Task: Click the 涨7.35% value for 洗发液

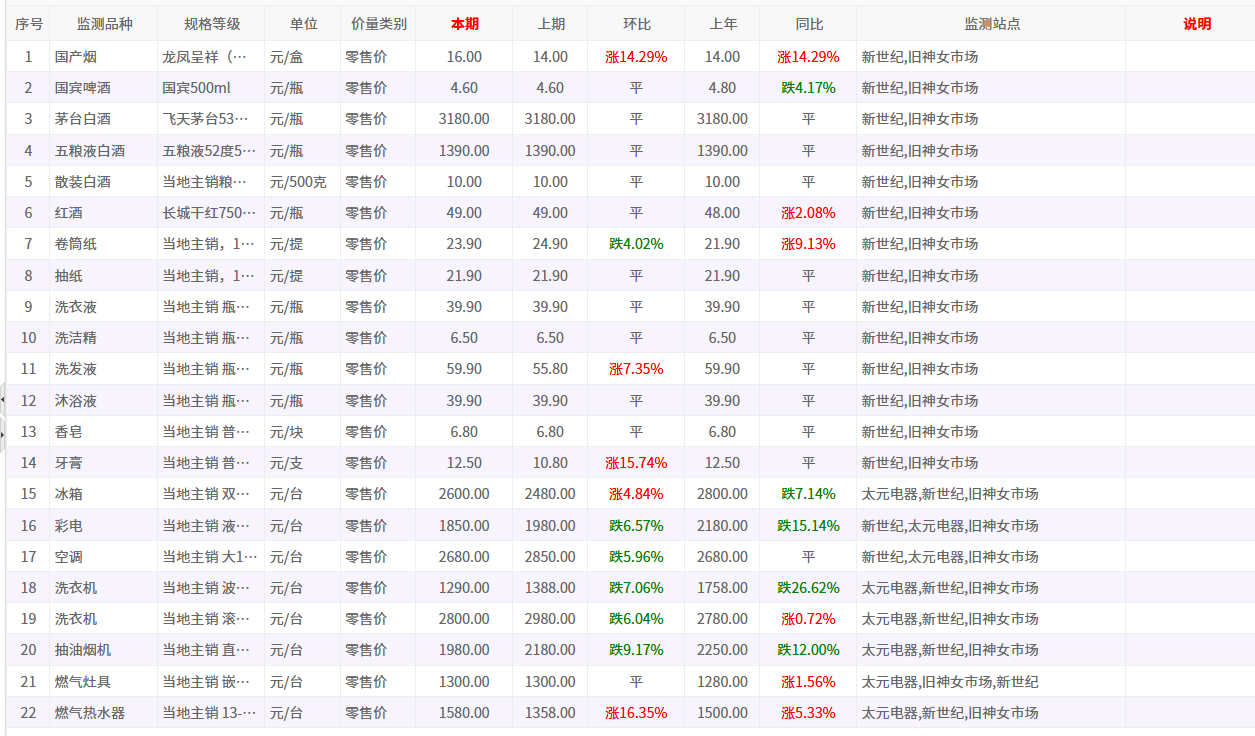Action: (x=636, y=369)
